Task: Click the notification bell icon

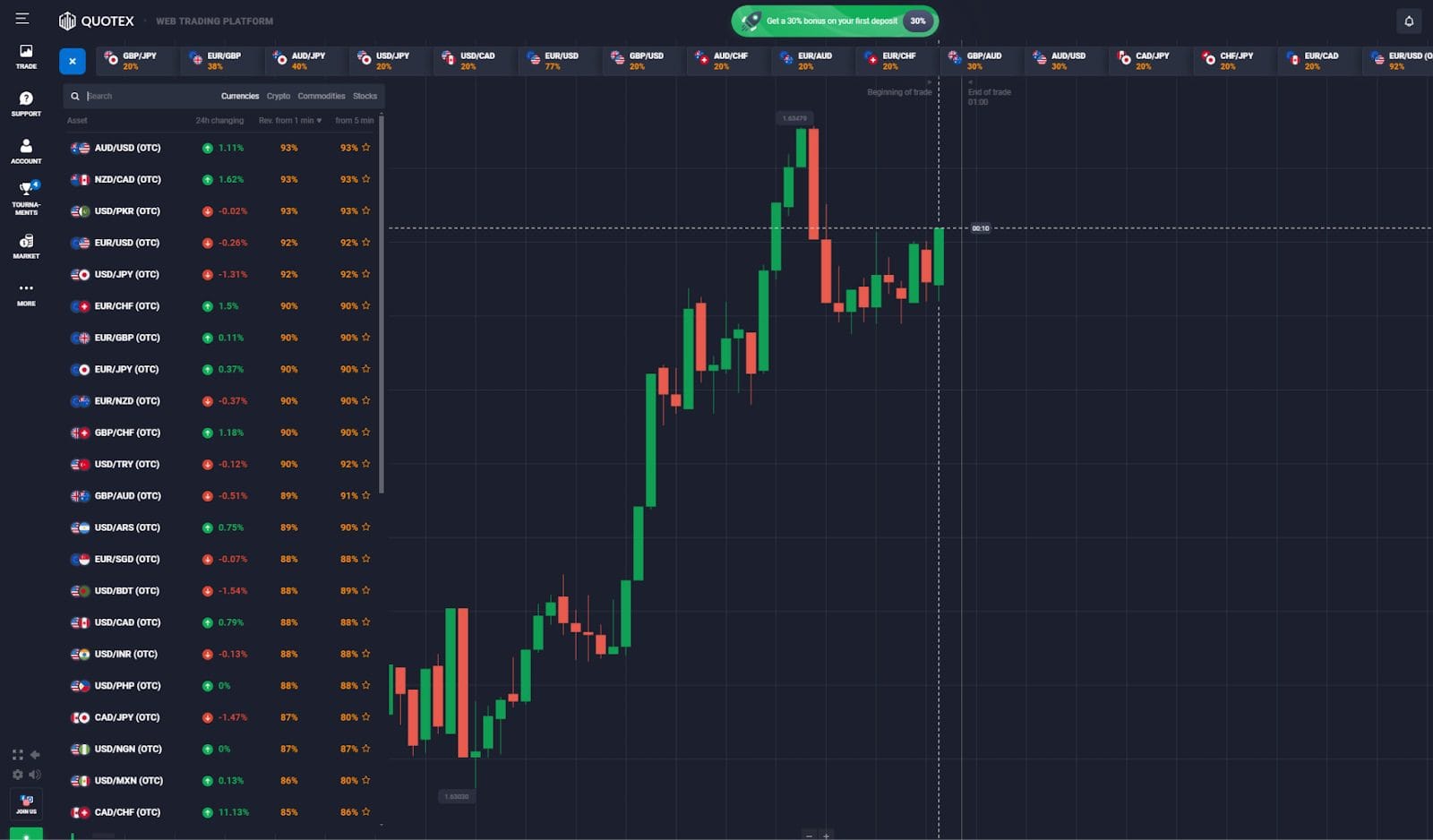Action: tap(1409, 21)
